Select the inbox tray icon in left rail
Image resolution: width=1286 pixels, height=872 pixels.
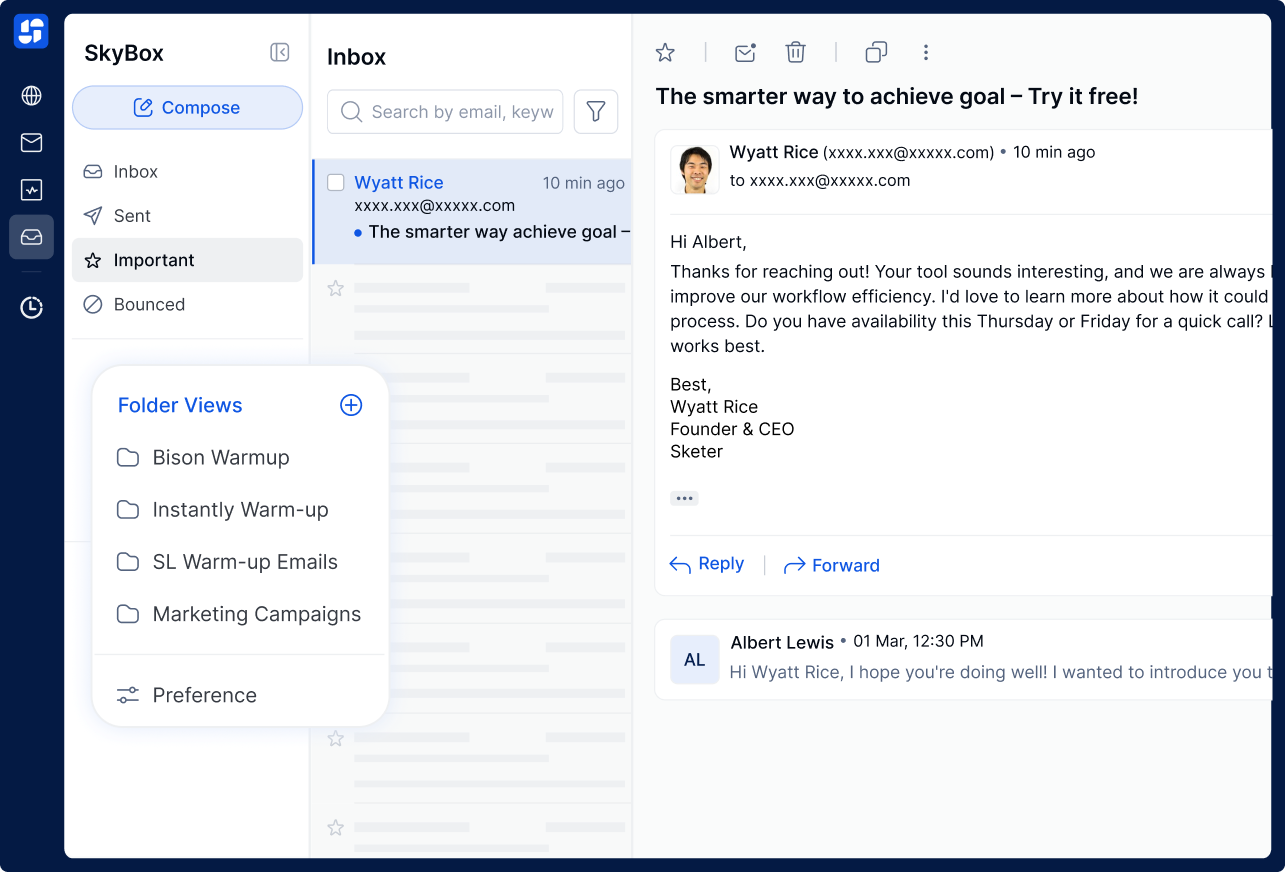pyautogui.click(x=31, y=237)
